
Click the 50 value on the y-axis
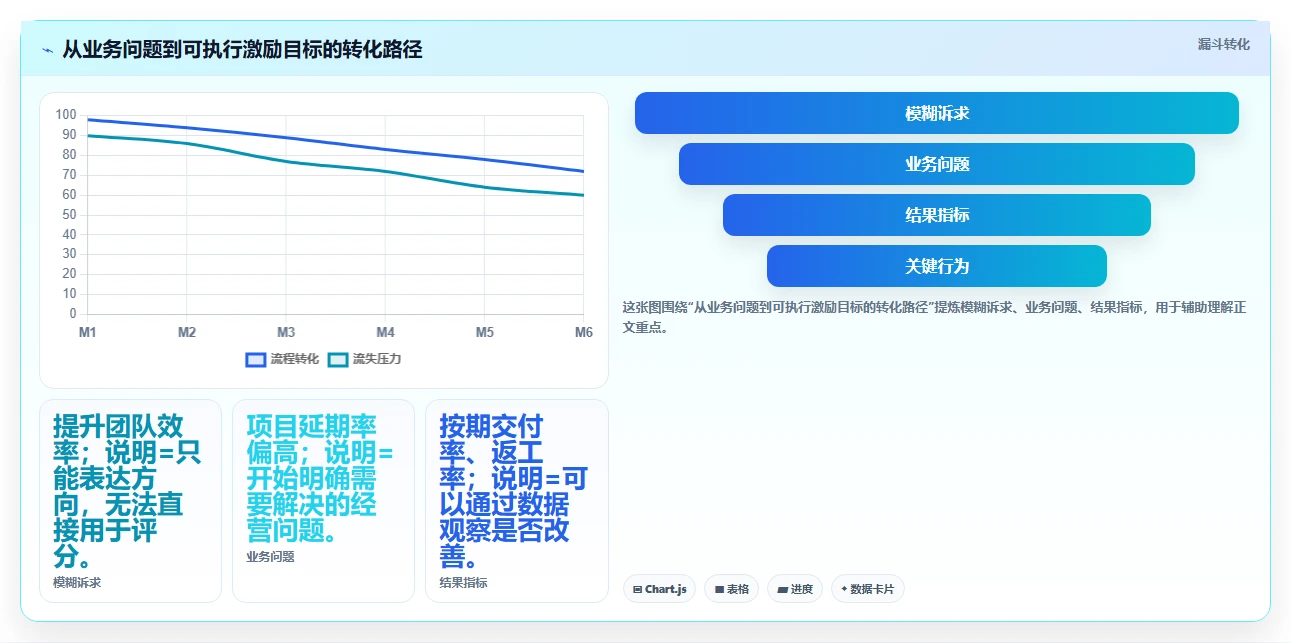tap(69, 214)
